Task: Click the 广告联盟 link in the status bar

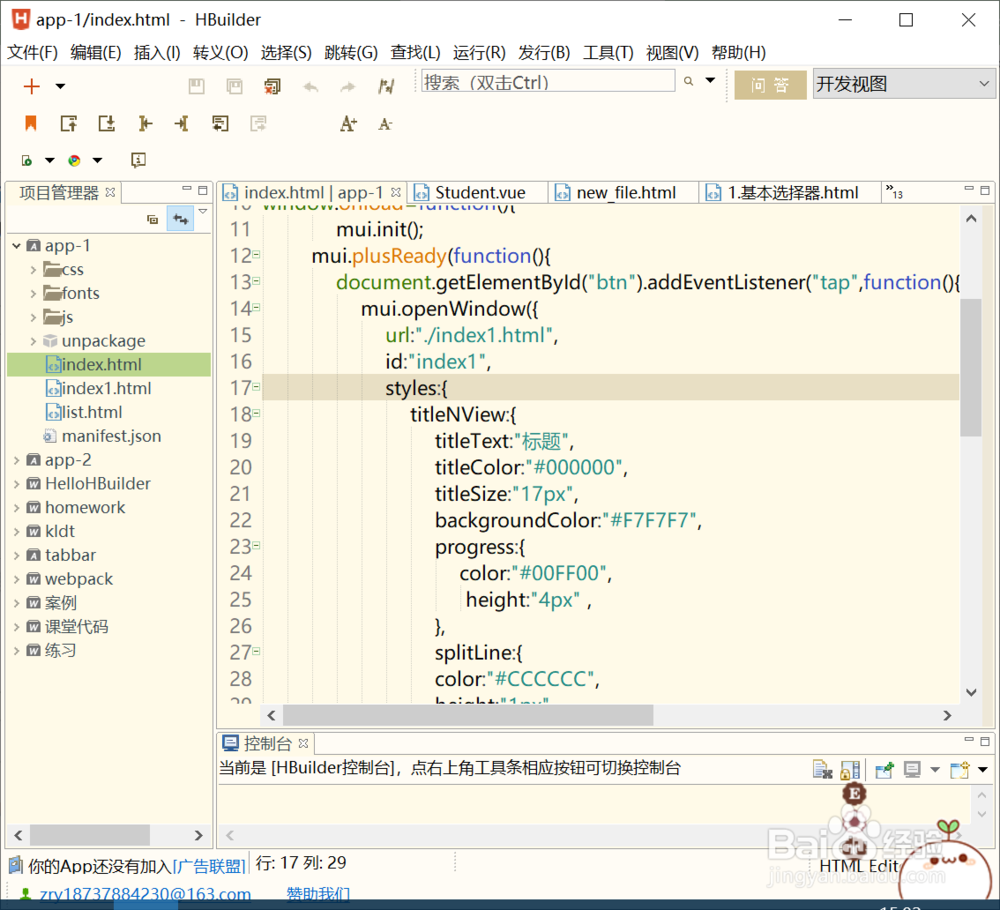Action: 209,866
